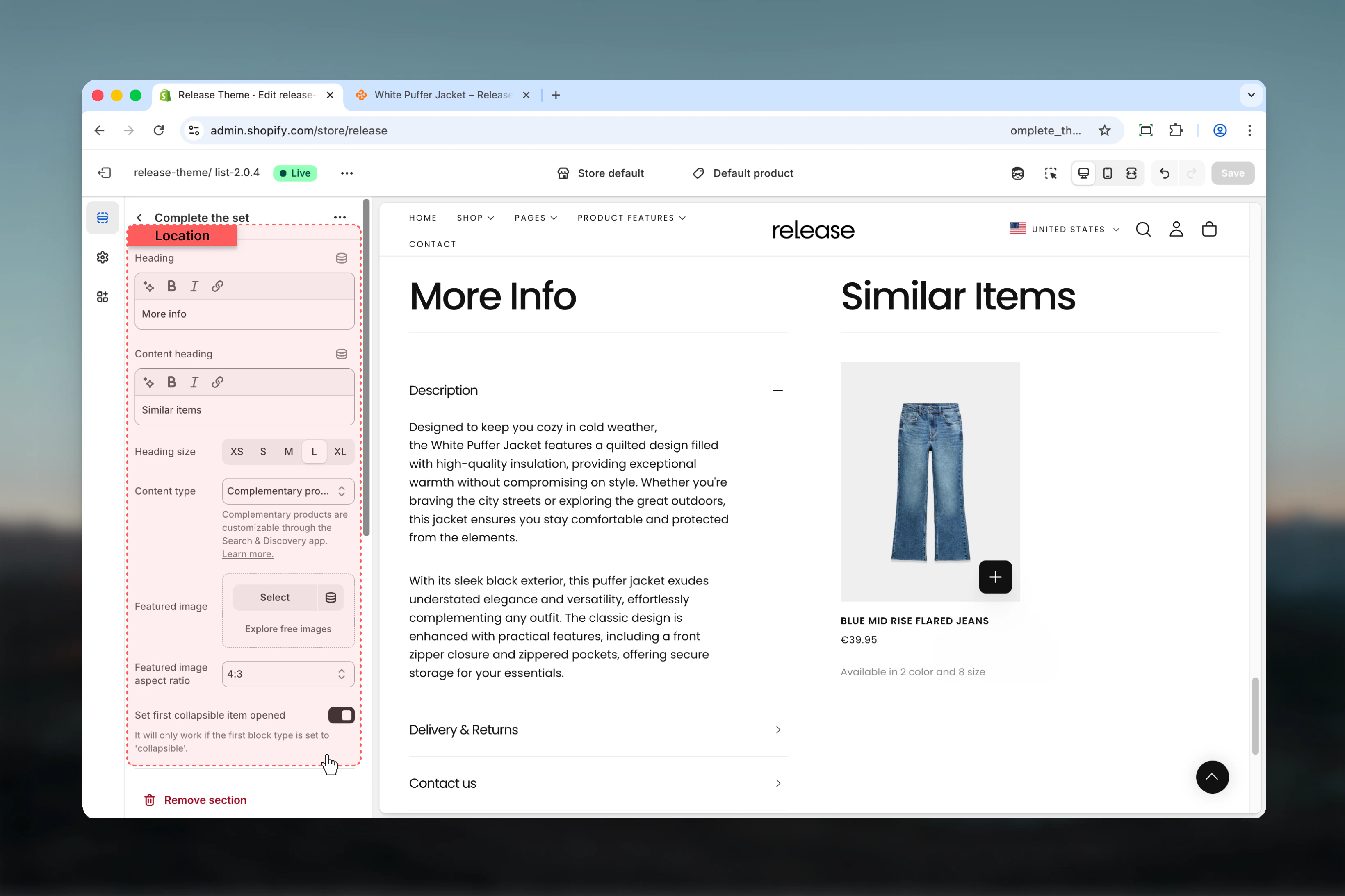Switch to mobile preview mode
1345x896 pixels.
(1108, 173)
